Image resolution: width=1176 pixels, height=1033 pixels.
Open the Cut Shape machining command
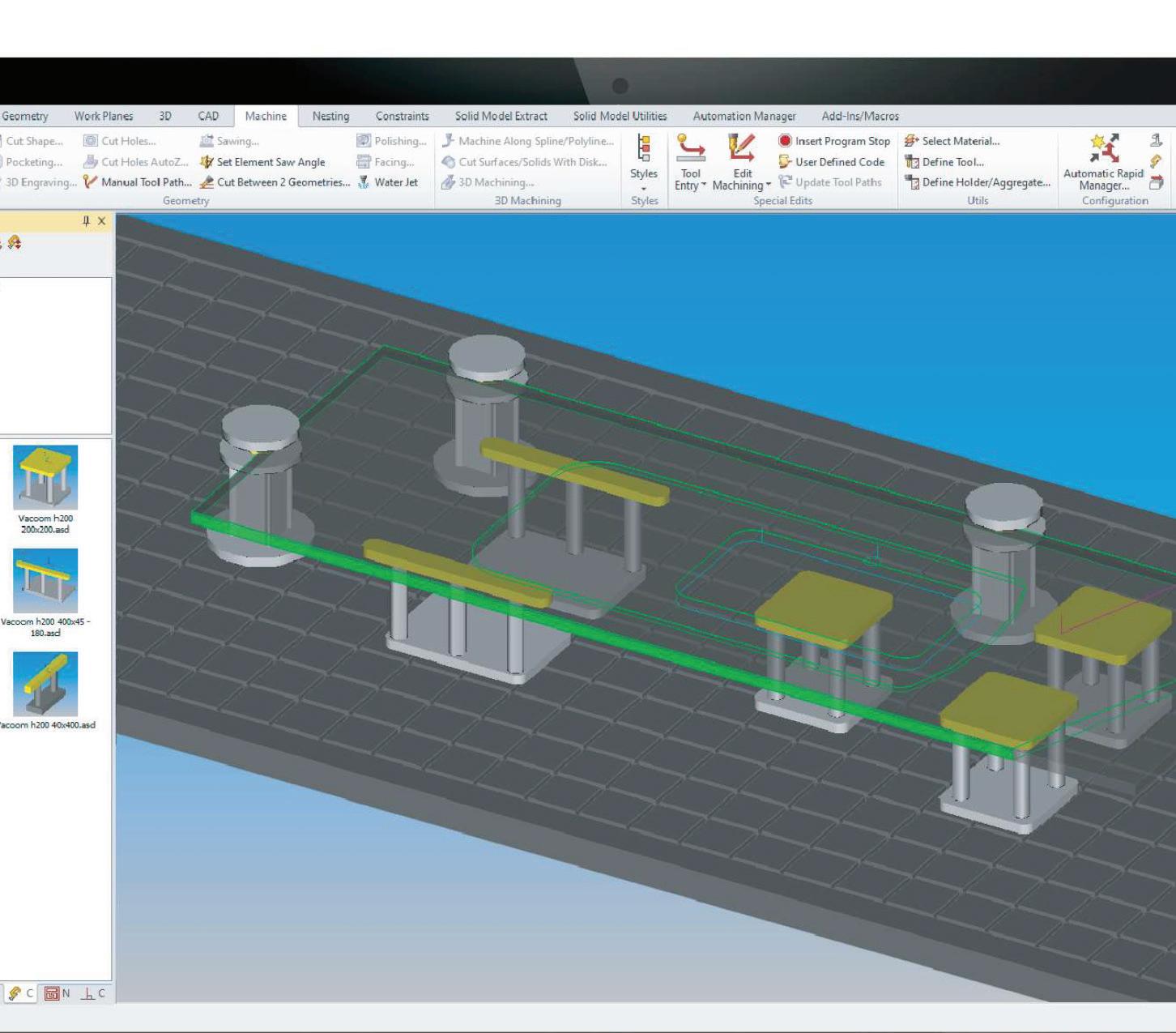32,141
